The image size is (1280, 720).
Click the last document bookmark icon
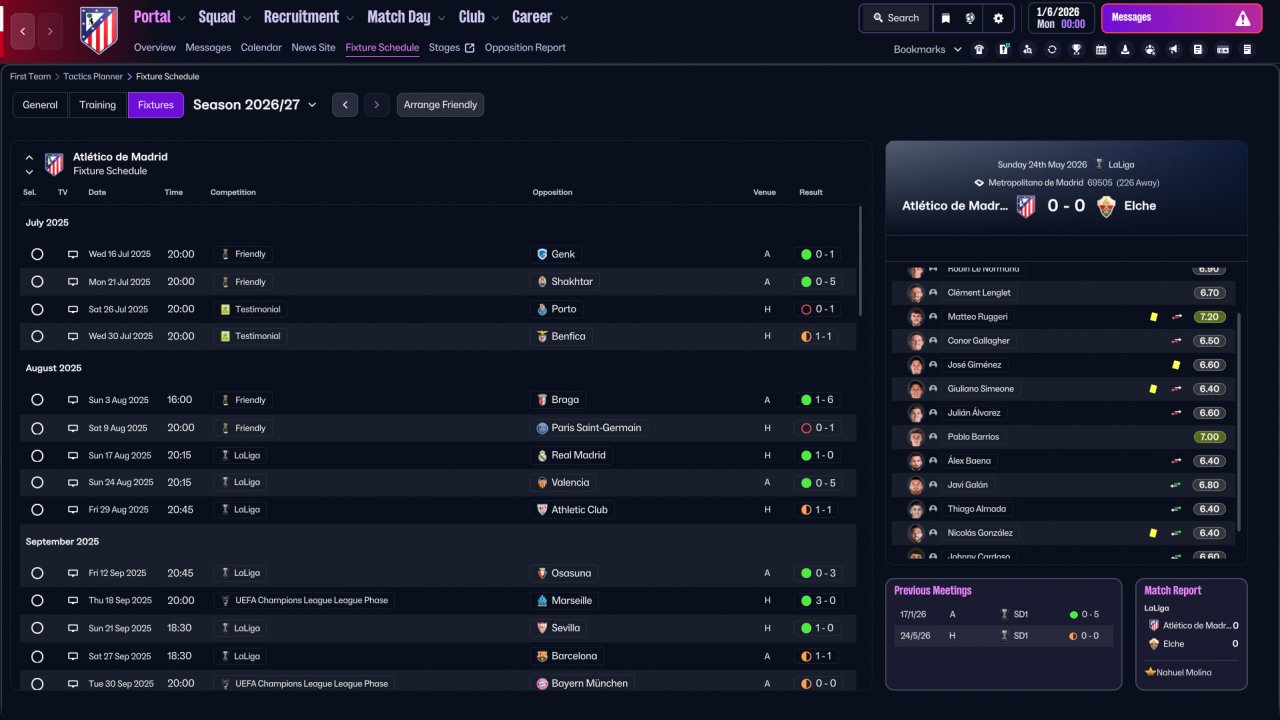click(x=1247, y=49)
